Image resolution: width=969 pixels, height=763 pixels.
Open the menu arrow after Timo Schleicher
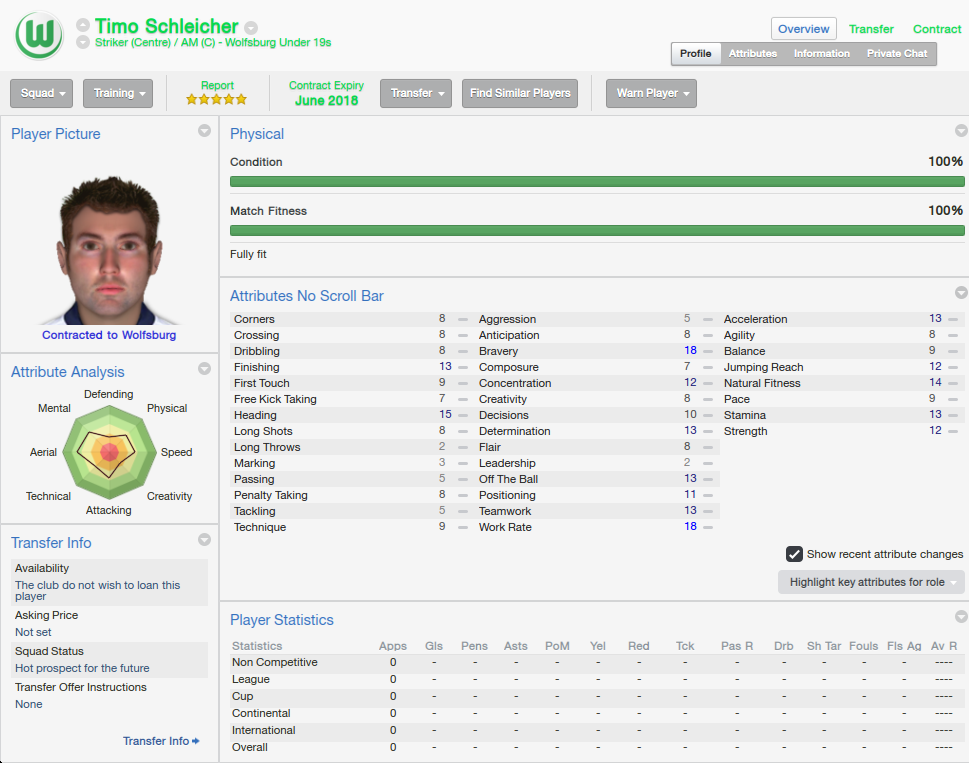251,28
